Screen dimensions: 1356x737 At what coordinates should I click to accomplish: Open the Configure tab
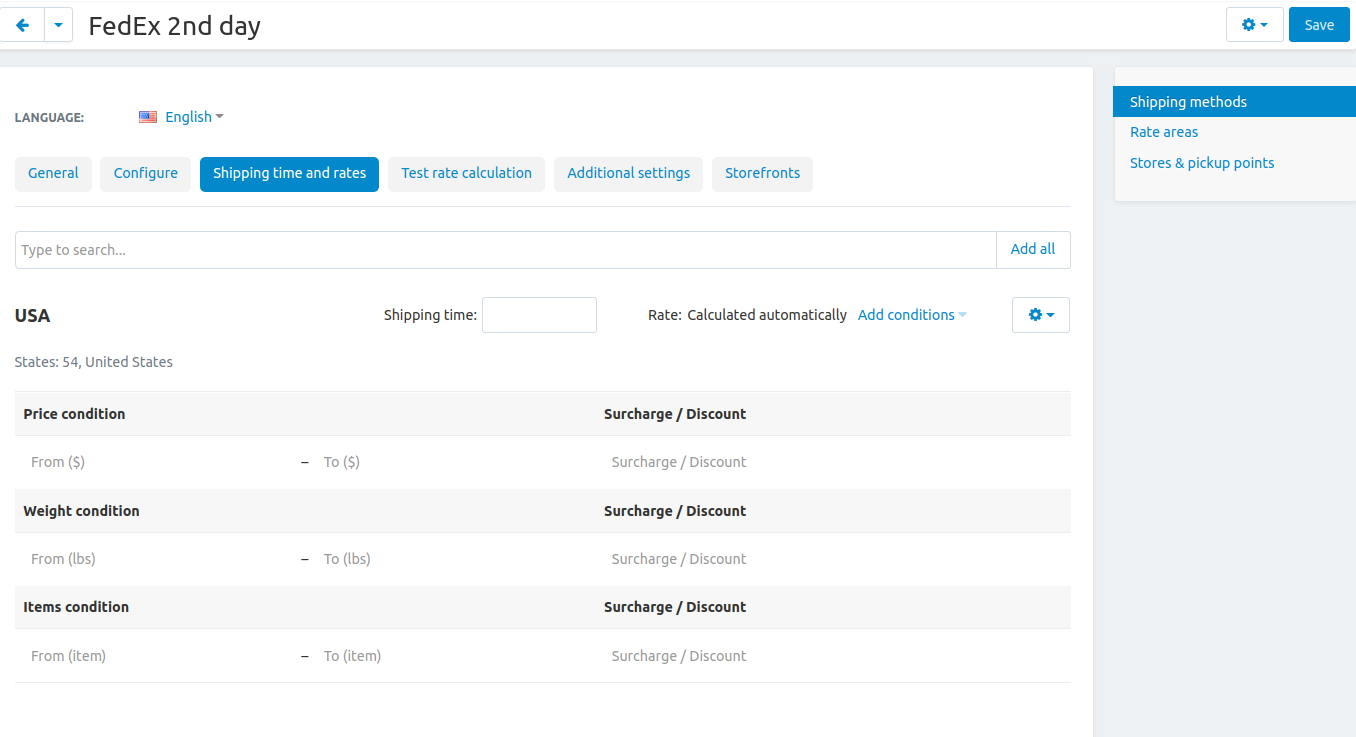(145, 173)
